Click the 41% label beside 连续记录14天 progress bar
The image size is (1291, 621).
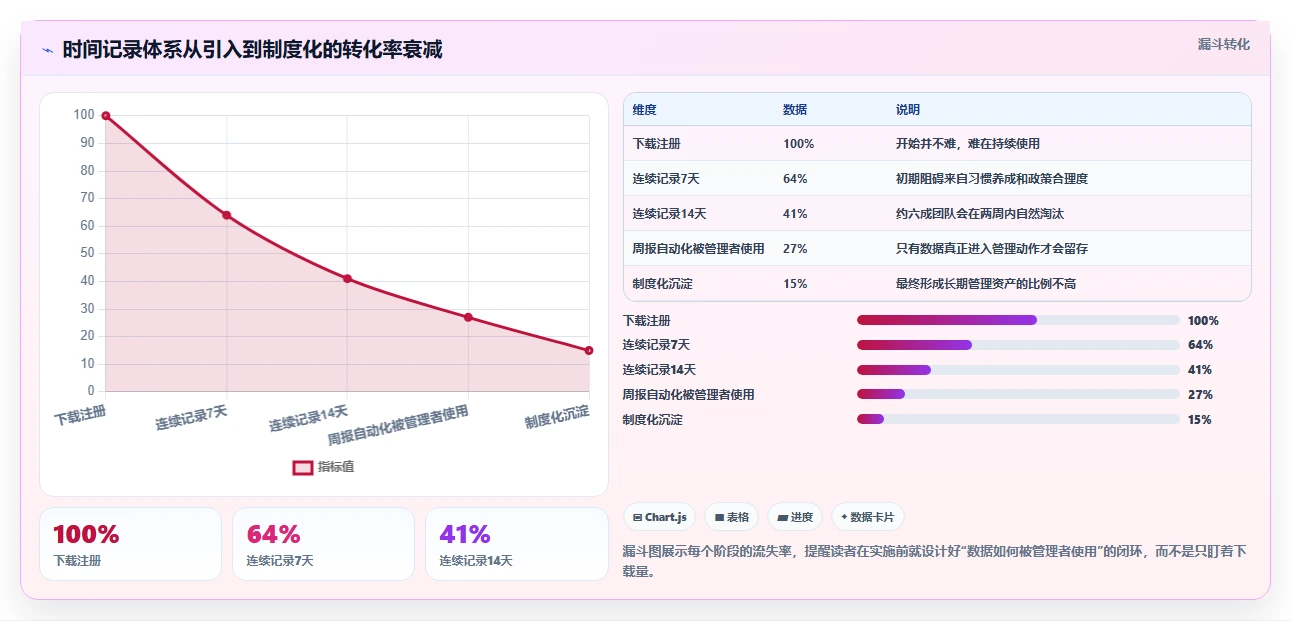click(1200, 370)
